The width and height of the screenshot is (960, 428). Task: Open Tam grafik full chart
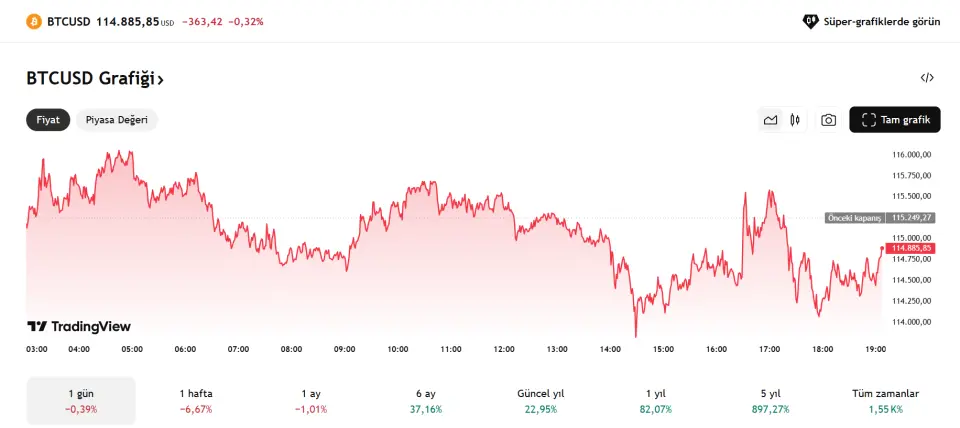tap(894, 120)
